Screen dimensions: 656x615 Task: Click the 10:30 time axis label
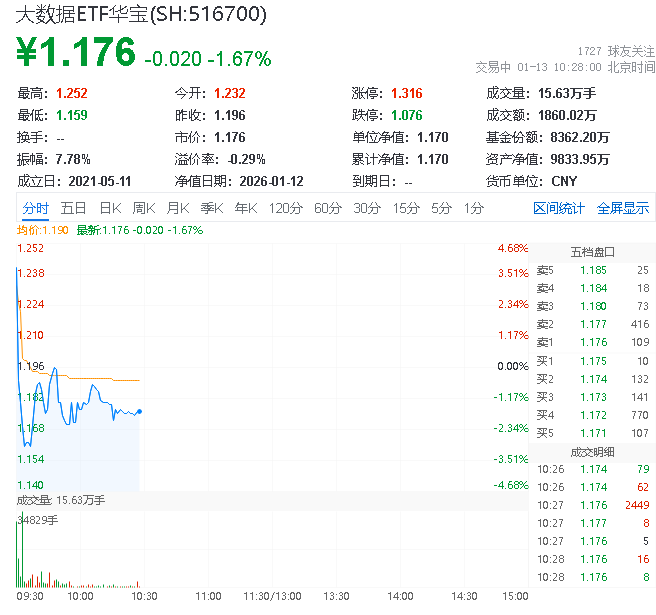point(144,596)
